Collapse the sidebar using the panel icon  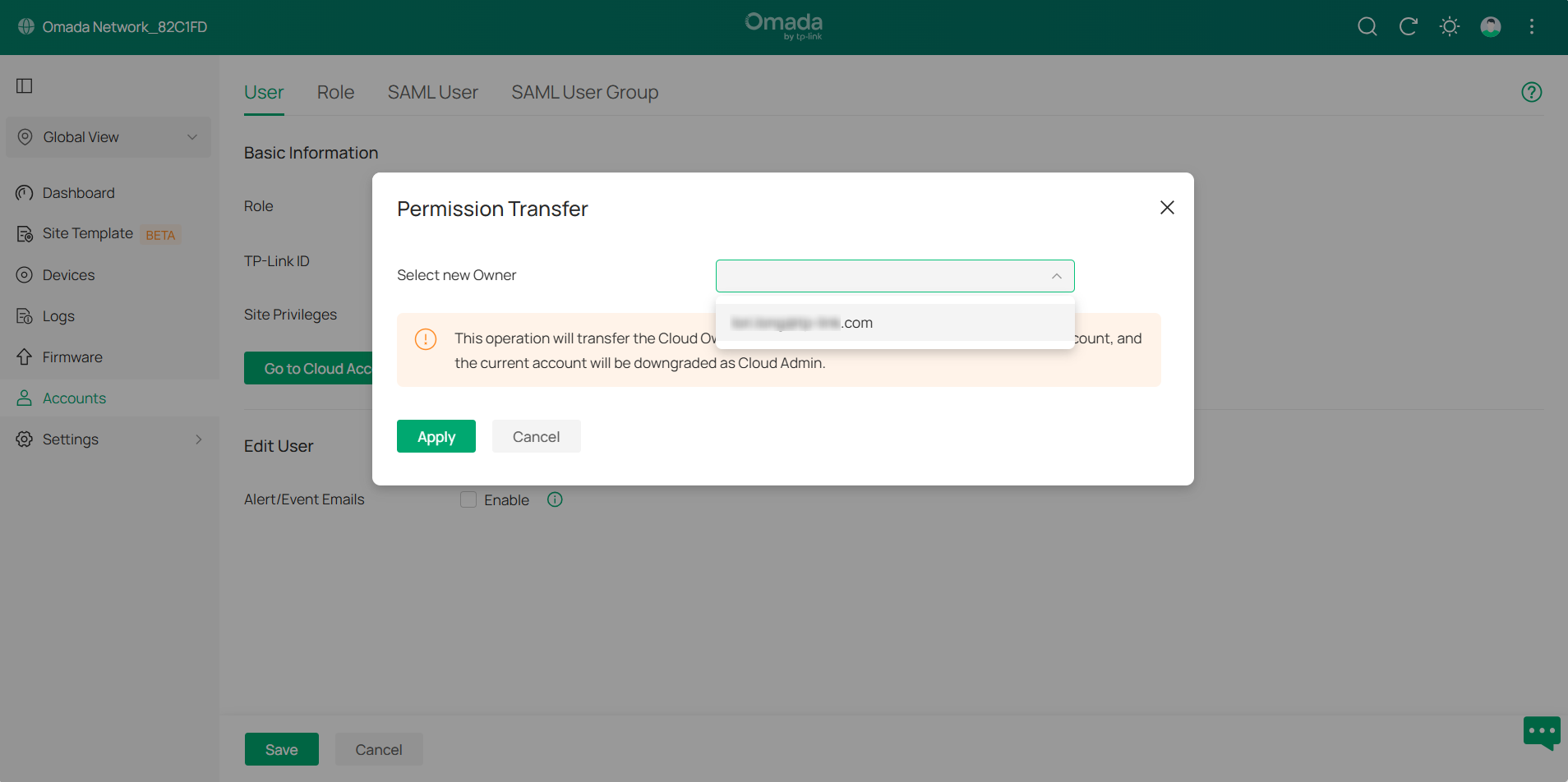25,85
